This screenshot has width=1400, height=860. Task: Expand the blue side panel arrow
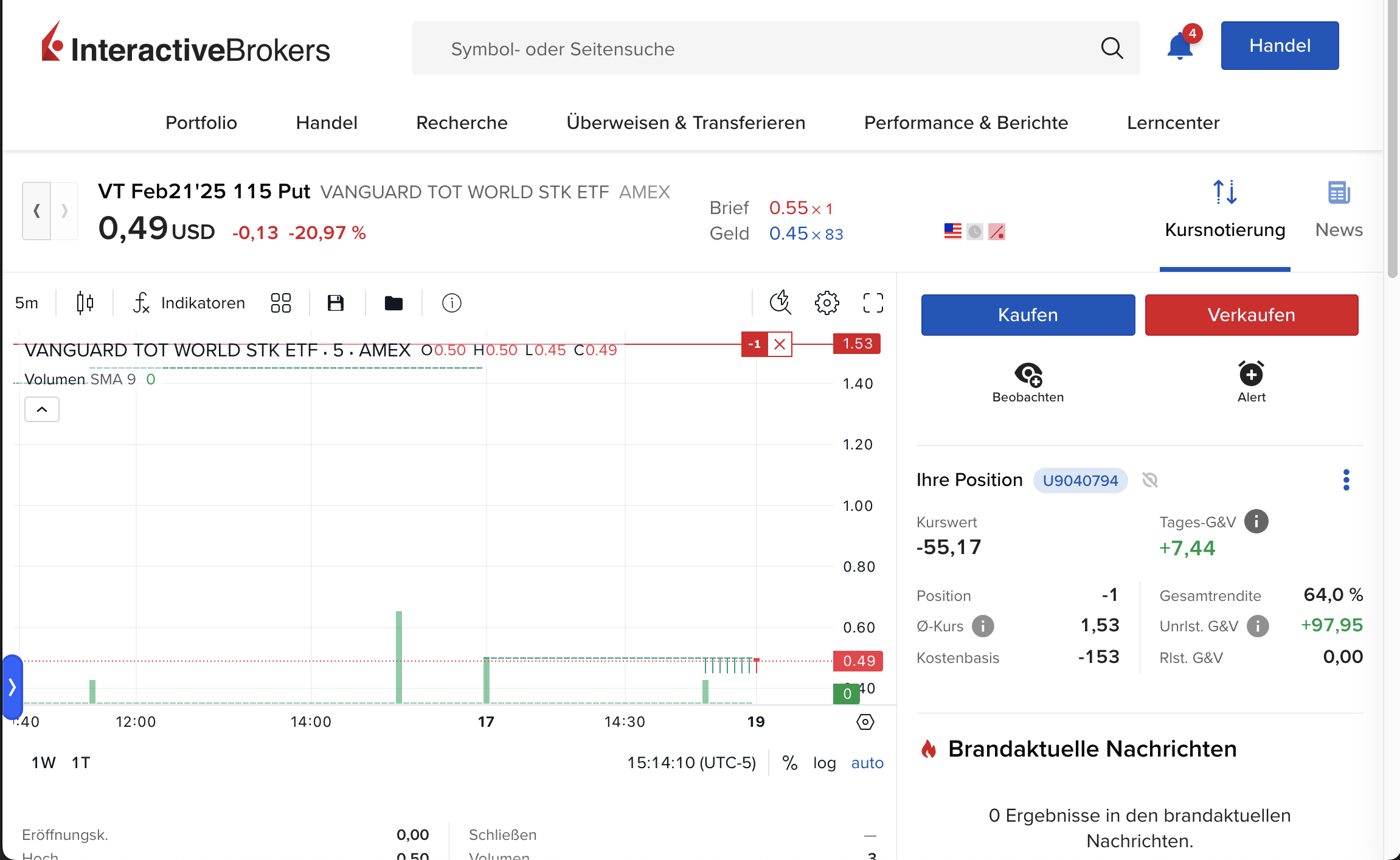(x=12, y=687)
